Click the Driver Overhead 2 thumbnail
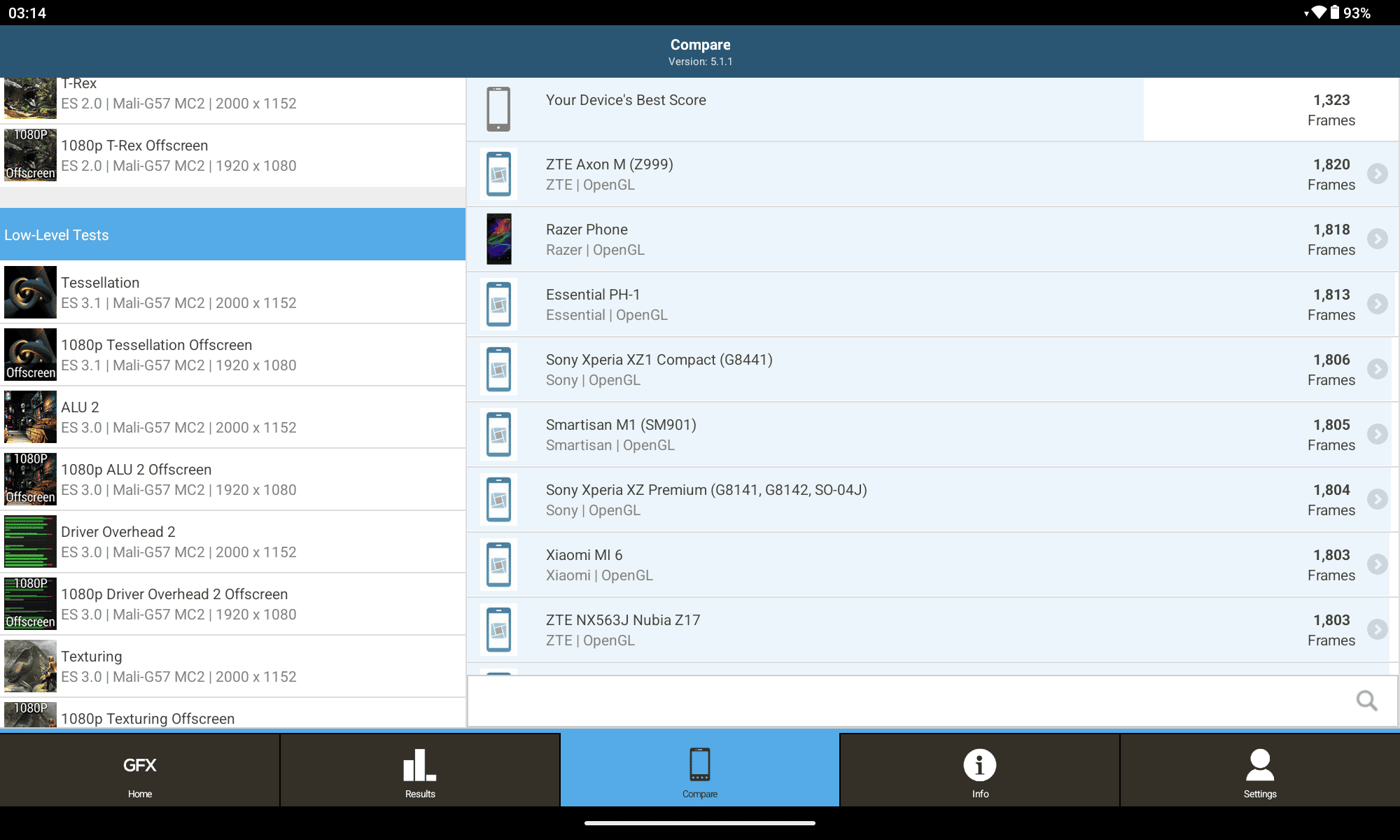This screenshot has height=840, width=1400. [30, 542]
